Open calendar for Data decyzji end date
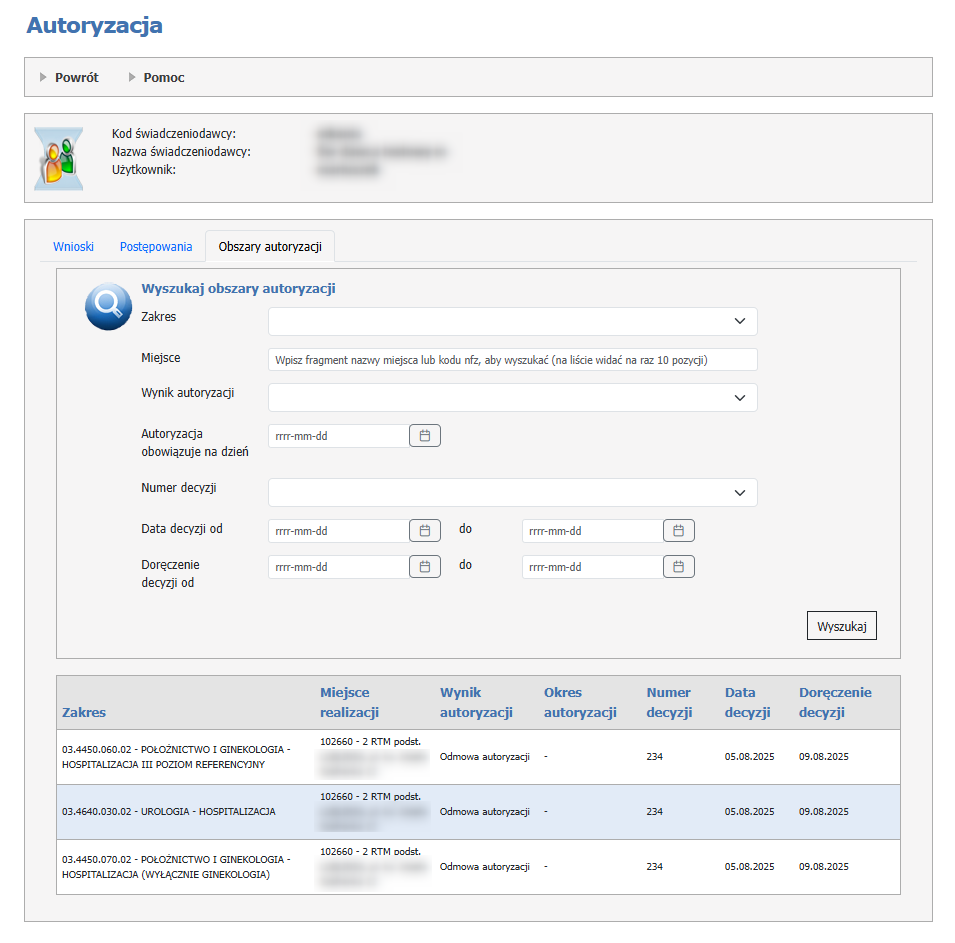Viewport: 955px width, 943px height. point(678,531)
